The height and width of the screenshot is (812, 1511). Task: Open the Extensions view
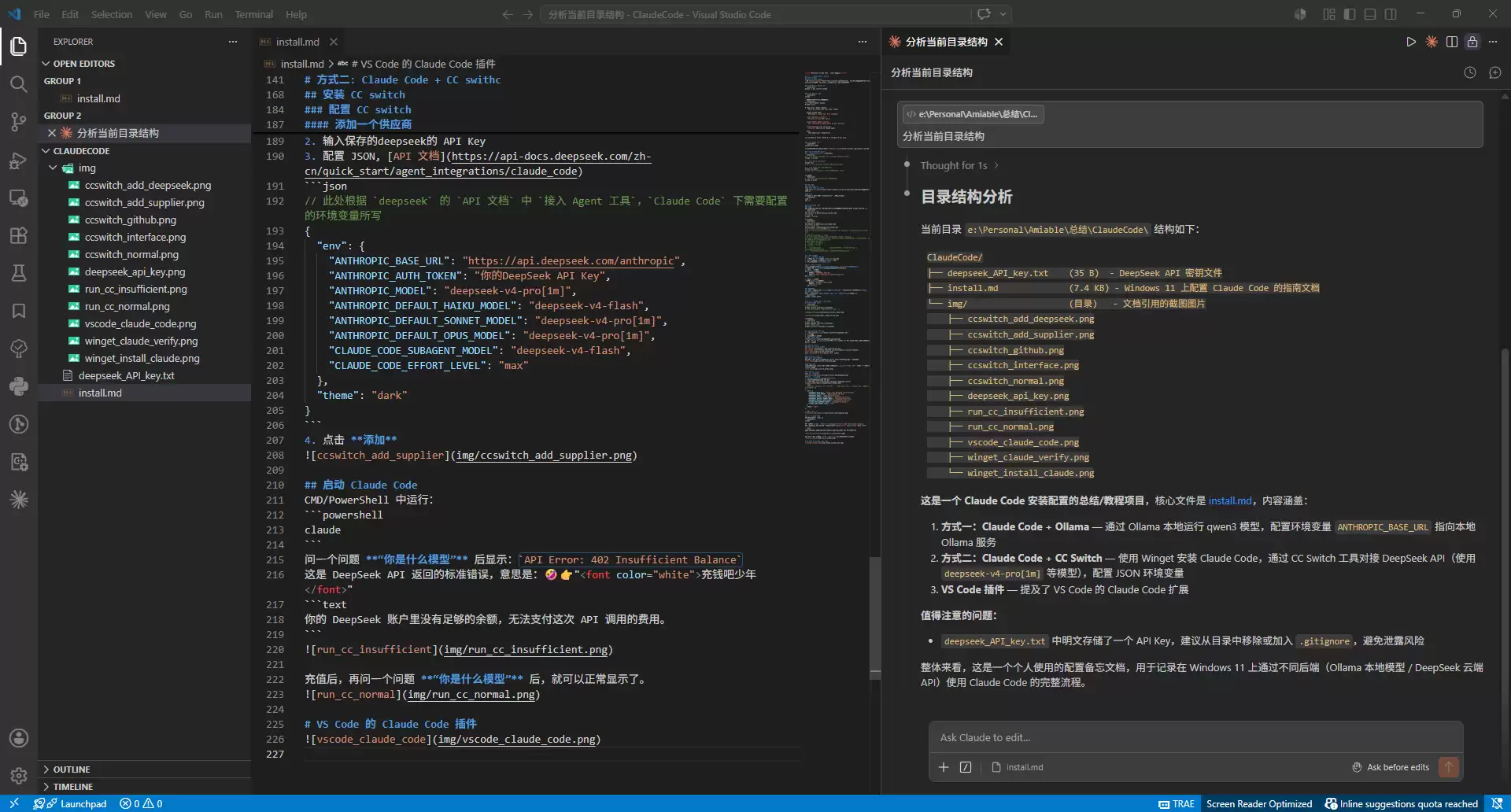pos(19,235)
